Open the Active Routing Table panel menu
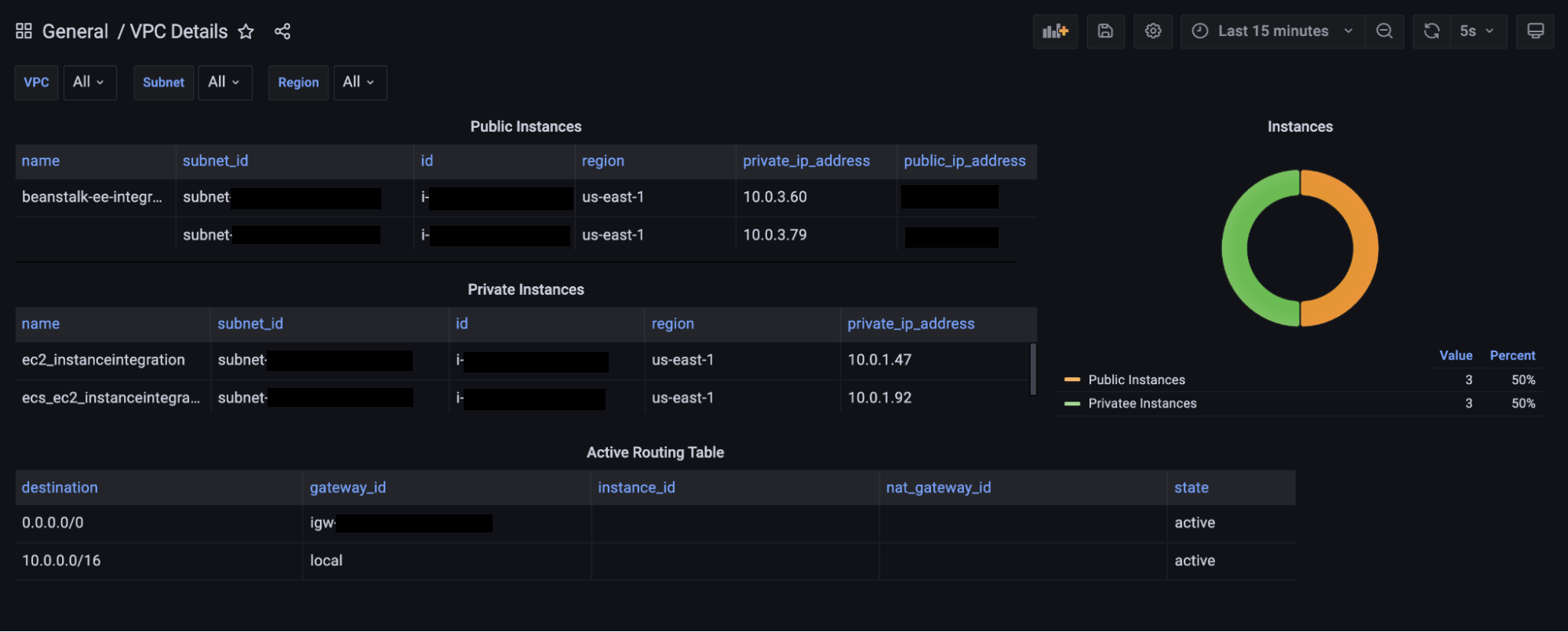Viewport: 1568px width, 632px height. (655, 452)
